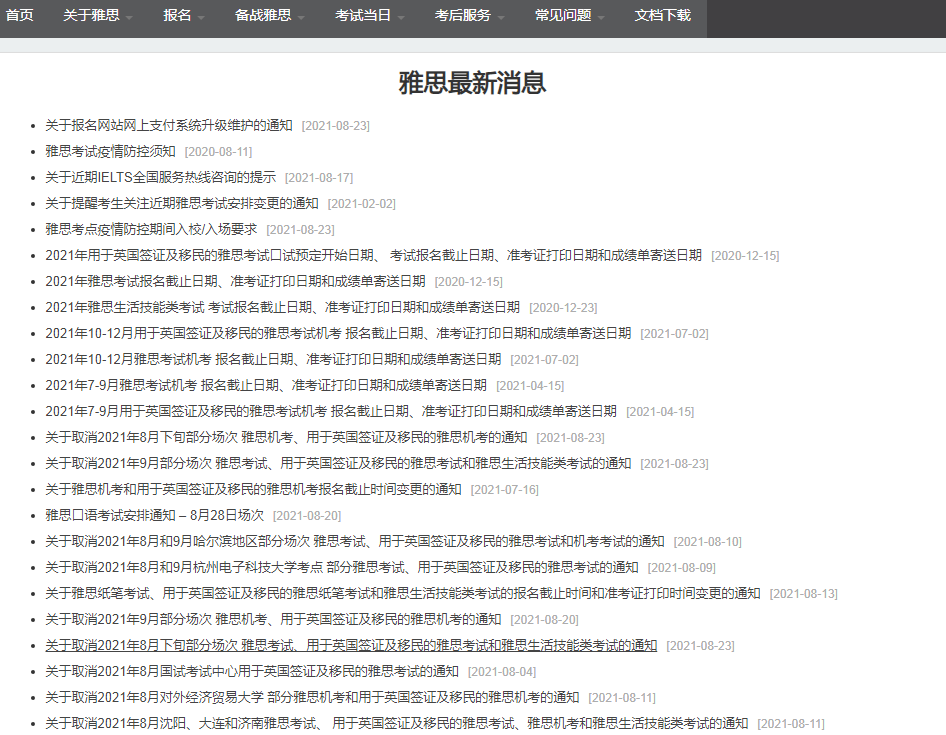
Task: Expand dropdown arrow next to 常见问题
Action: [x=601, y=18]
